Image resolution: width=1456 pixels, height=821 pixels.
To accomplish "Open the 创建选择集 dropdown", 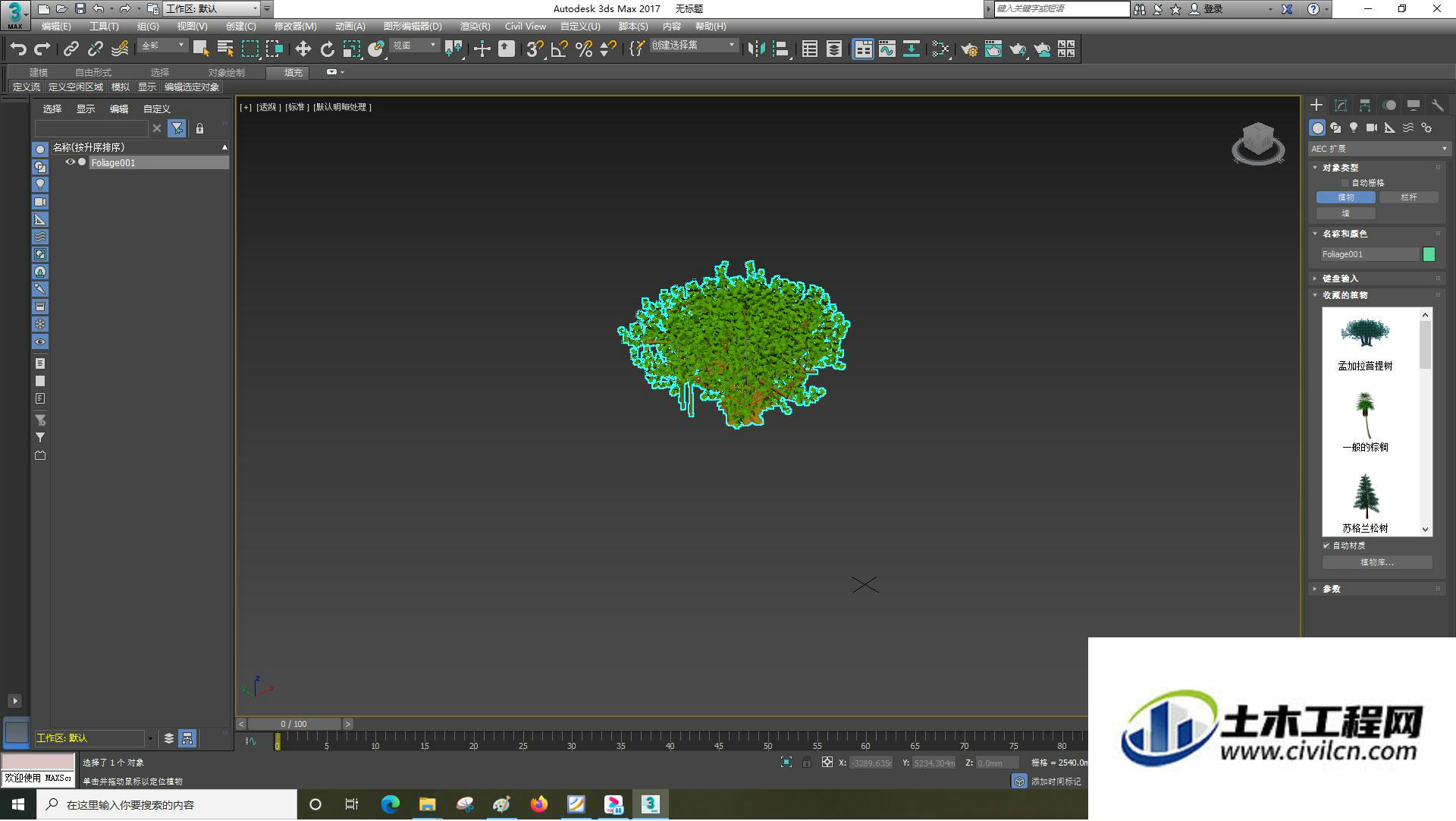I will pyautogui.click(x=693, y=46).
